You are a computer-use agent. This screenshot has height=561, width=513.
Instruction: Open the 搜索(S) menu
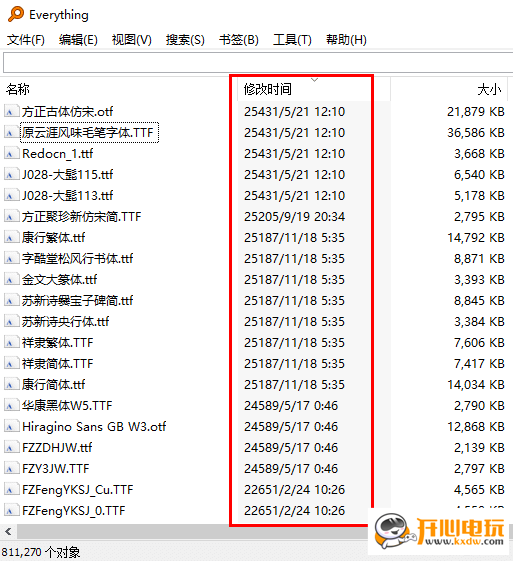[185, 39]
